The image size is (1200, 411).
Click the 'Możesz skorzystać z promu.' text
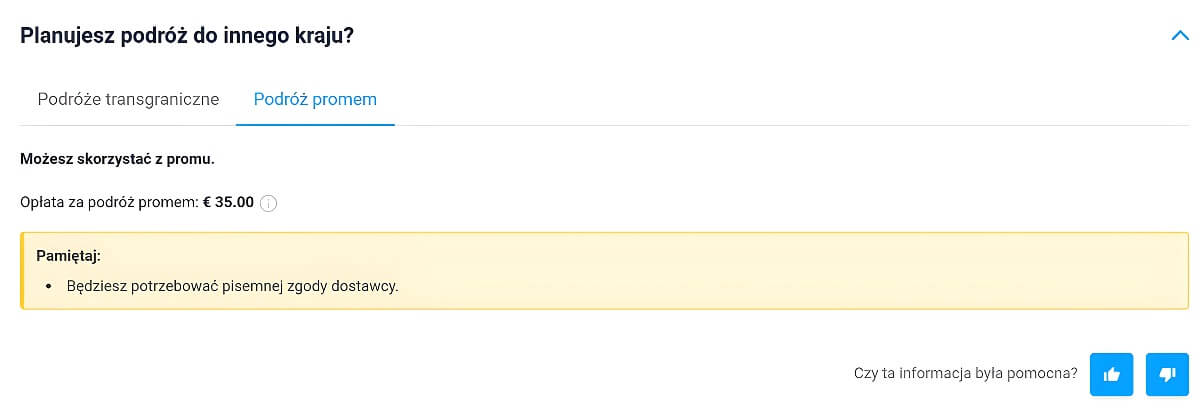pos(118,158)
